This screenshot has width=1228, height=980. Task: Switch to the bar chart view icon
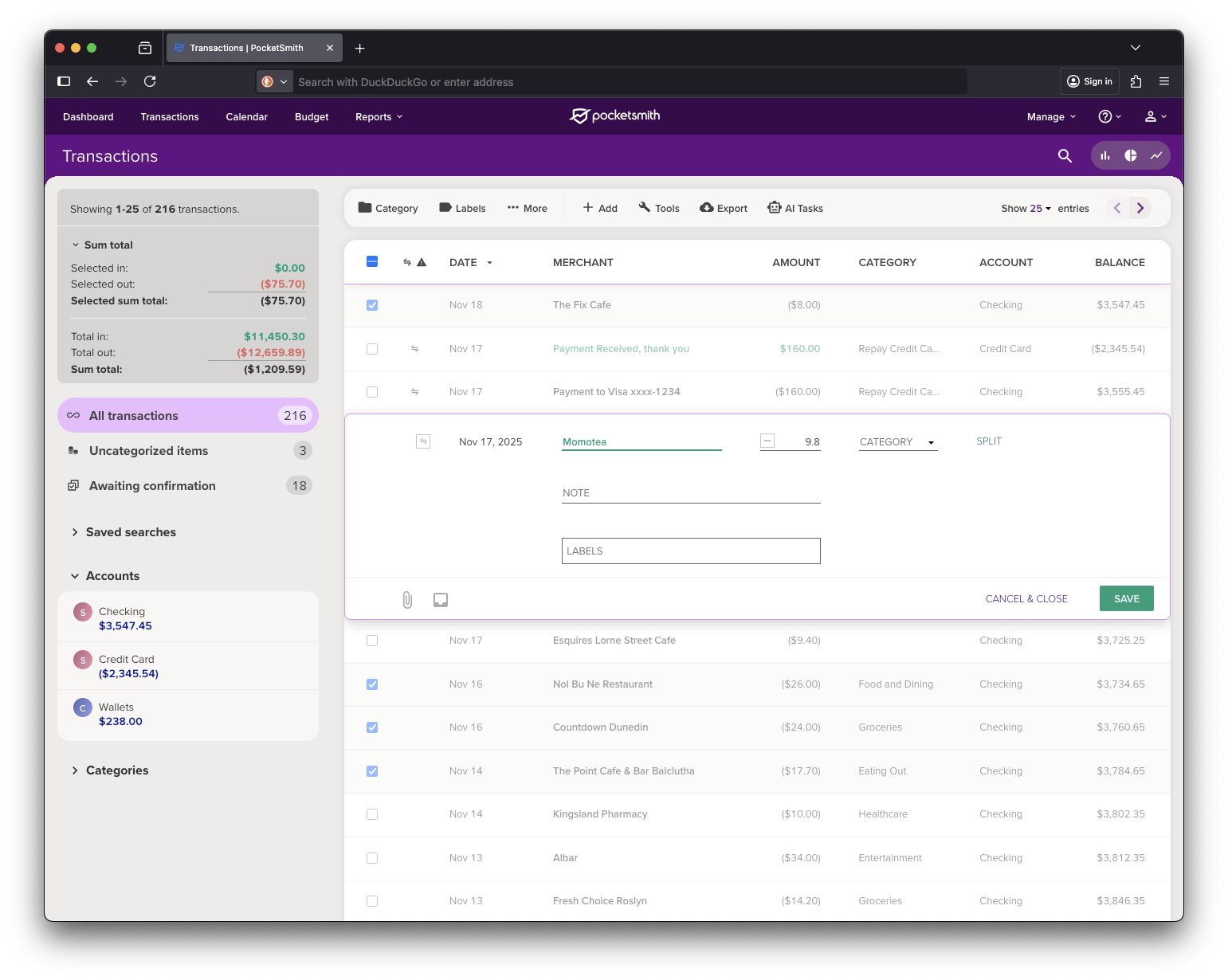coord(1105,156)
